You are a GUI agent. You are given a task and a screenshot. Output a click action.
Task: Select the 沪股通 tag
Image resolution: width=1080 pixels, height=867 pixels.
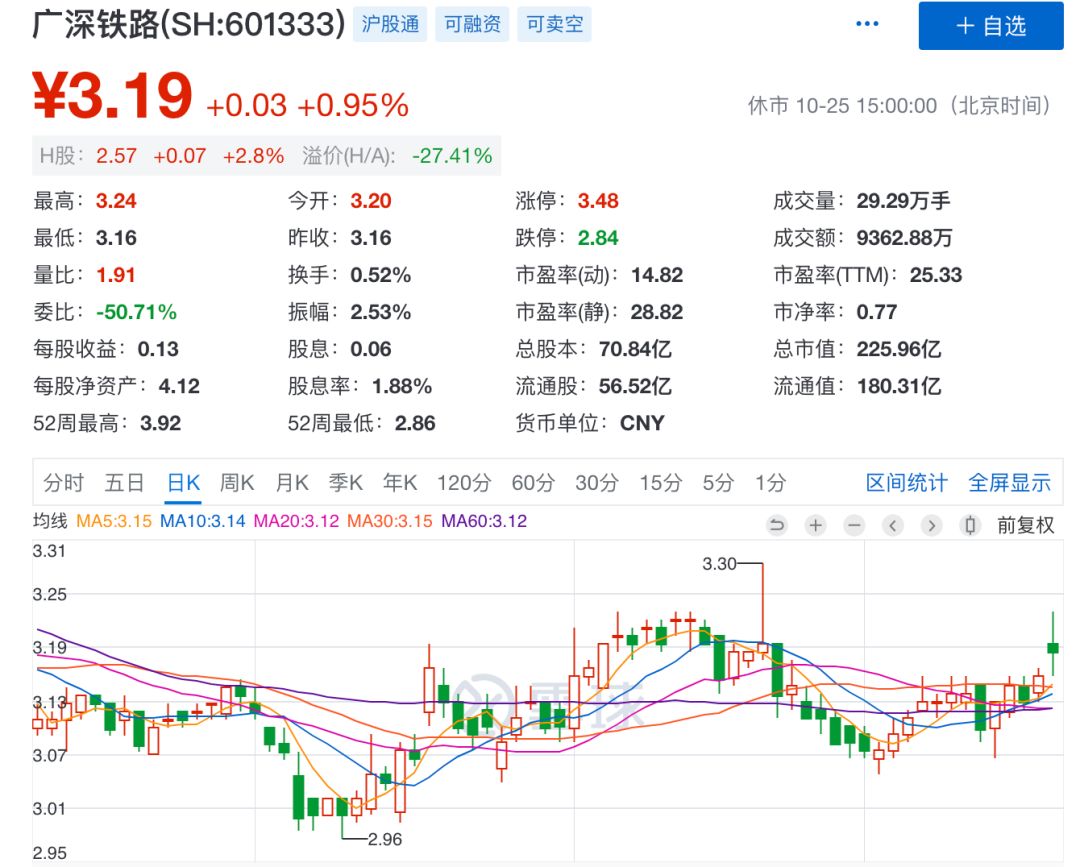[x=390, y=25]
